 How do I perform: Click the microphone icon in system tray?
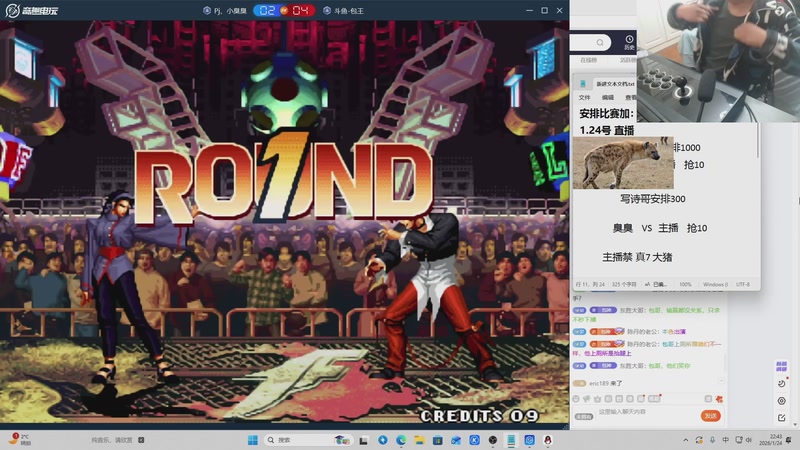coord(712,440)
